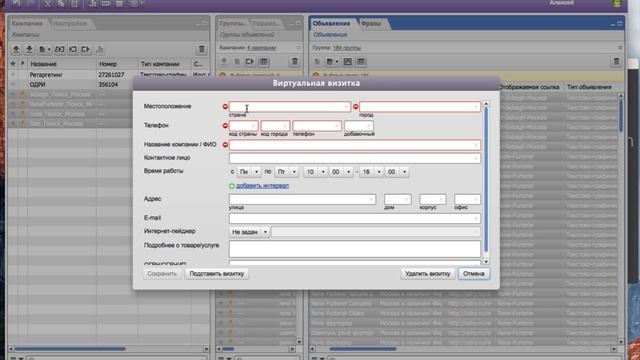The width and height of the screenshot is (640, 360).
Task: Click the Подставить визитку button
Action: click(217, 274)
